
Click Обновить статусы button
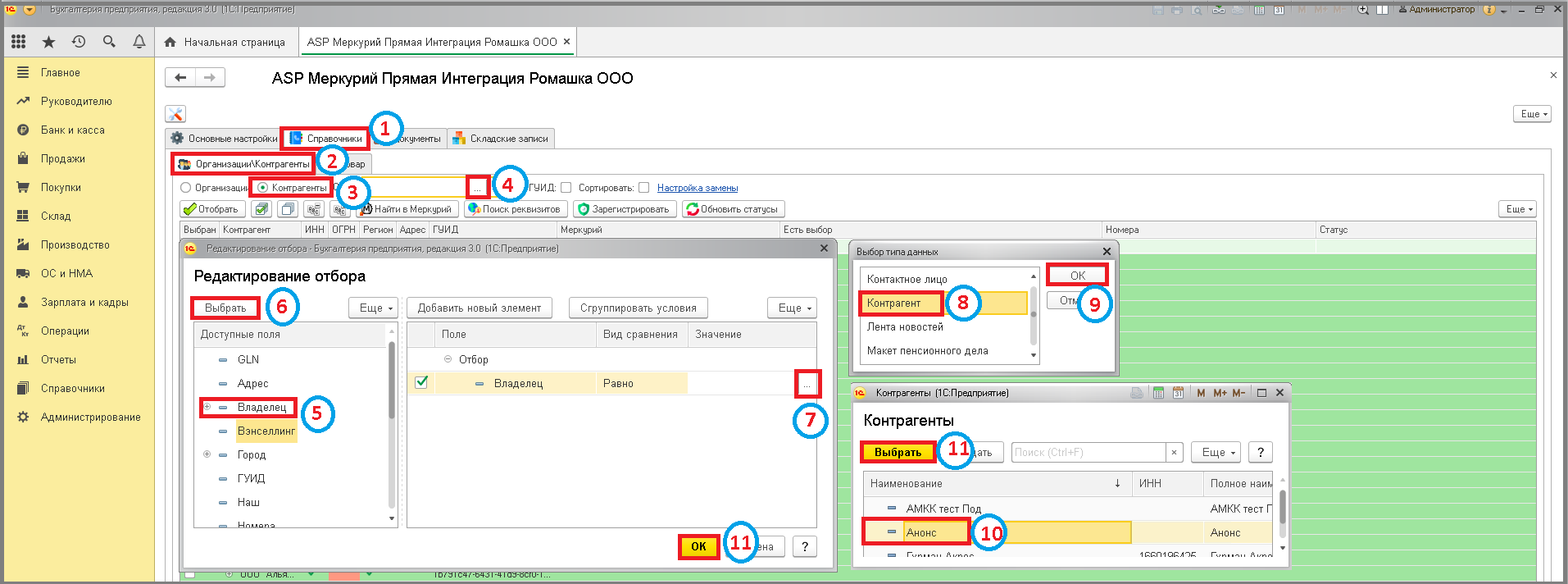point(733,209)
